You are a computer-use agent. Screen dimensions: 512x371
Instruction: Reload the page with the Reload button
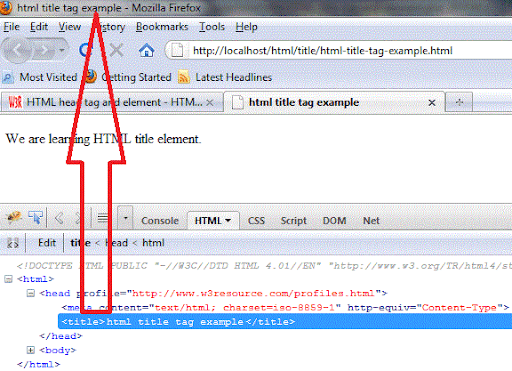point(85,51)
